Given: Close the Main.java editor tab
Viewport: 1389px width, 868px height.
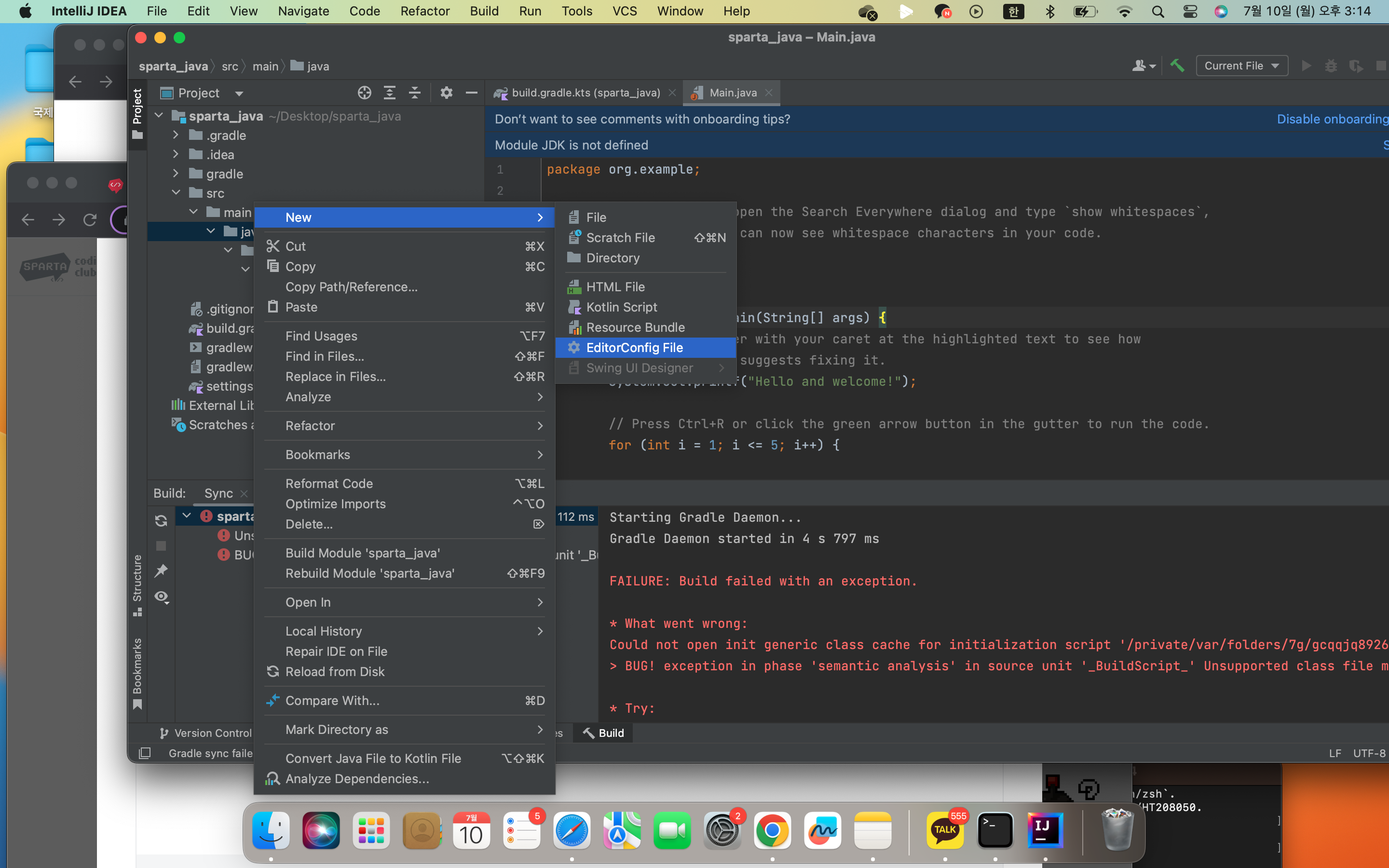Looking at the screenshot, I should coord(769,93).
